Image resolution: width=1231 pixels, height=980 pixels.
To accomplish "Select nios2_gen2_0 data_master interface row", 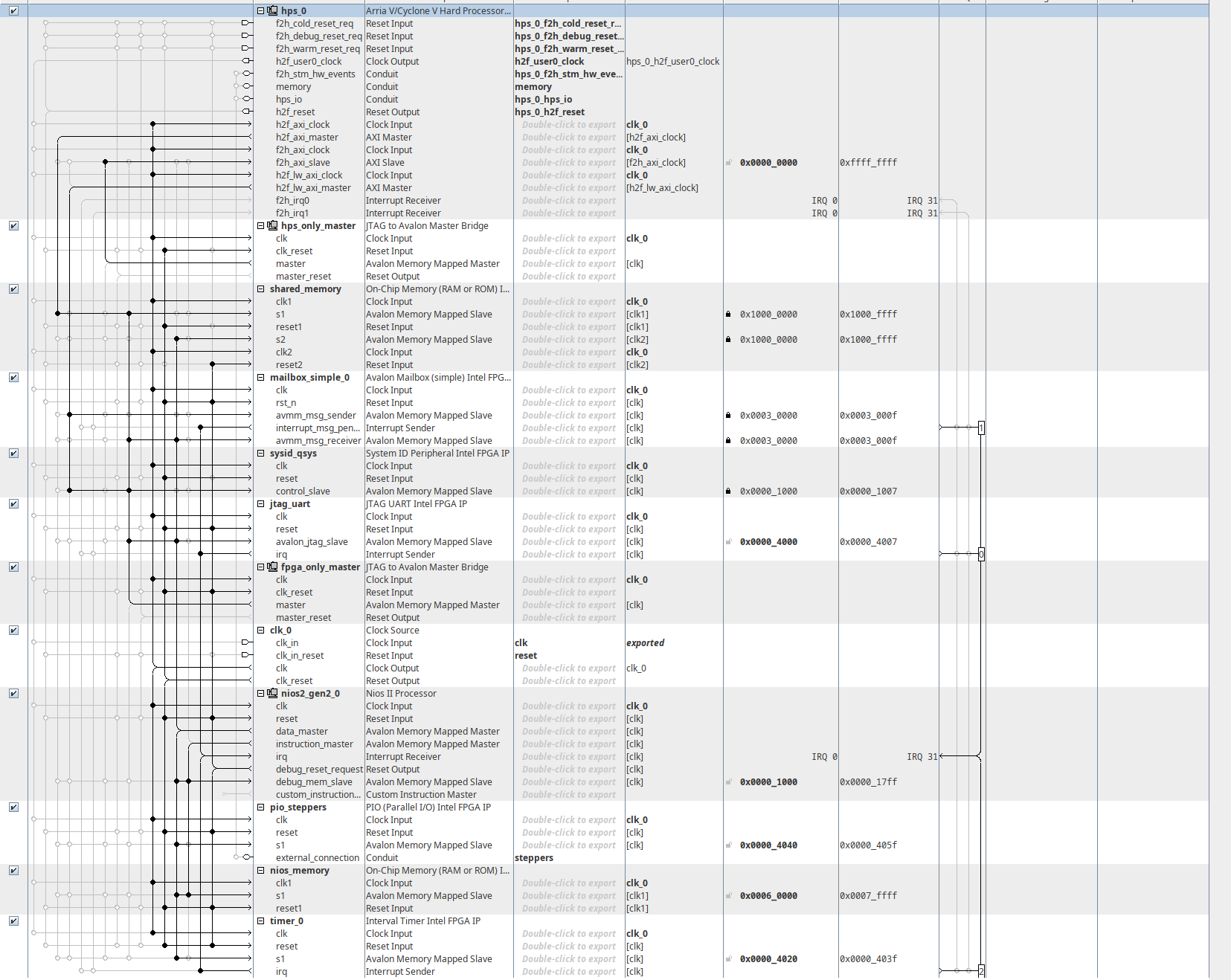I will (301, 732).
